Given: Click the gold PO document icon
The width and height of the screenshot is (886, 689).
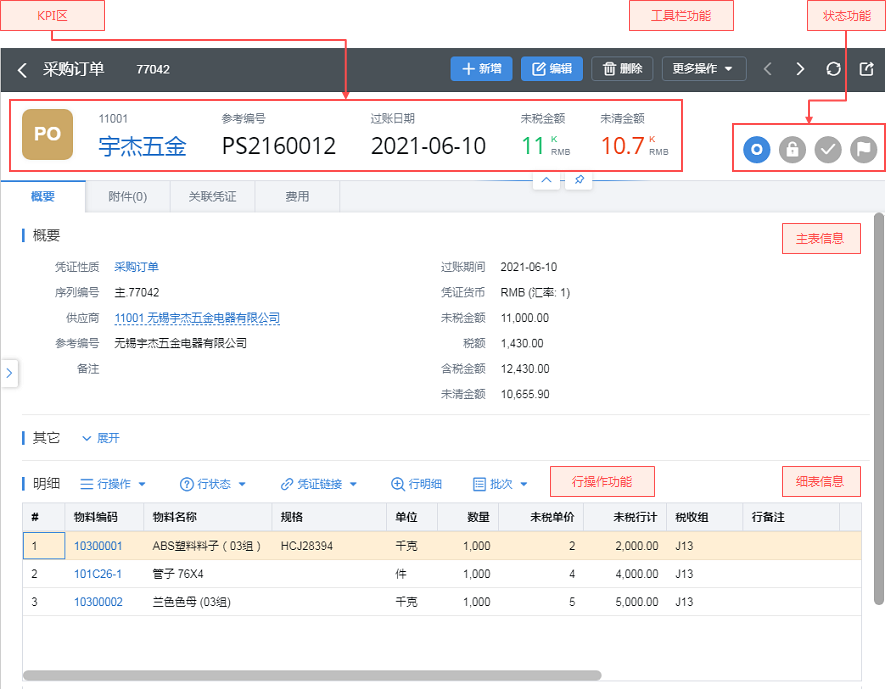Looking at the screenshot, I should [47, 135].
